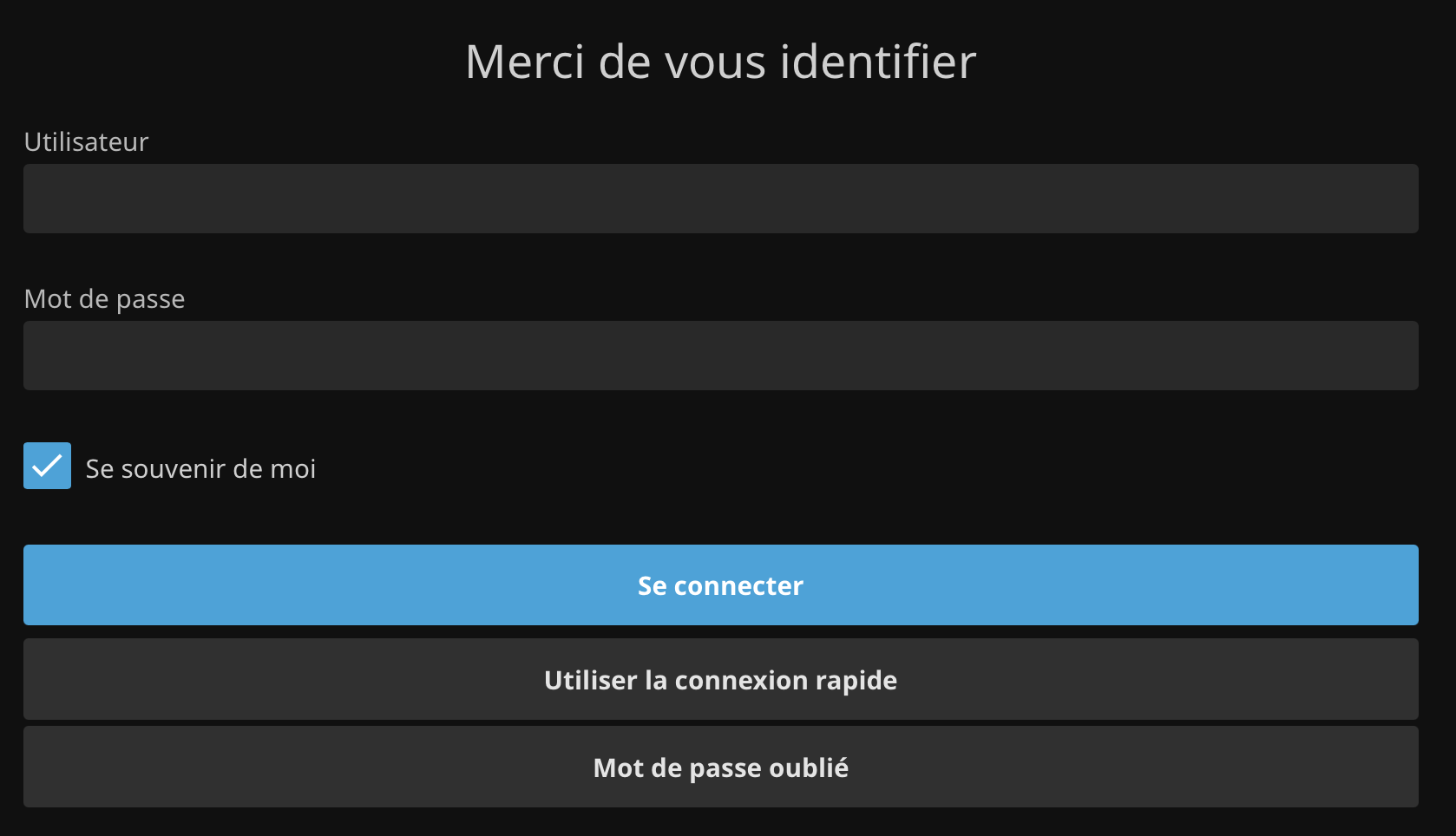Choose the quick connect sign-in option
This screenshot has height=836, width=1456.
720,680
